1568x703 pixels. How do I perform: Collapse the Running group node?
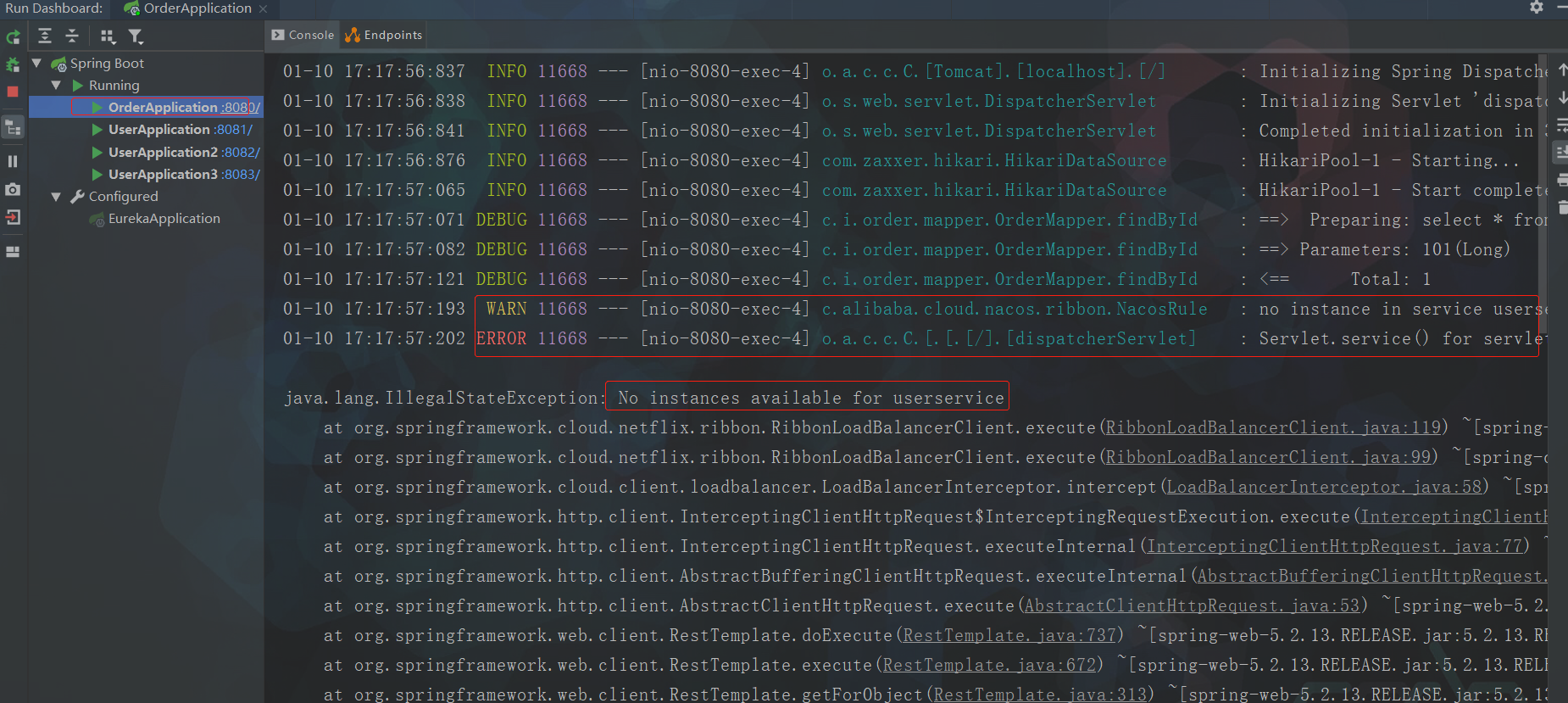(x=56, y=85)
